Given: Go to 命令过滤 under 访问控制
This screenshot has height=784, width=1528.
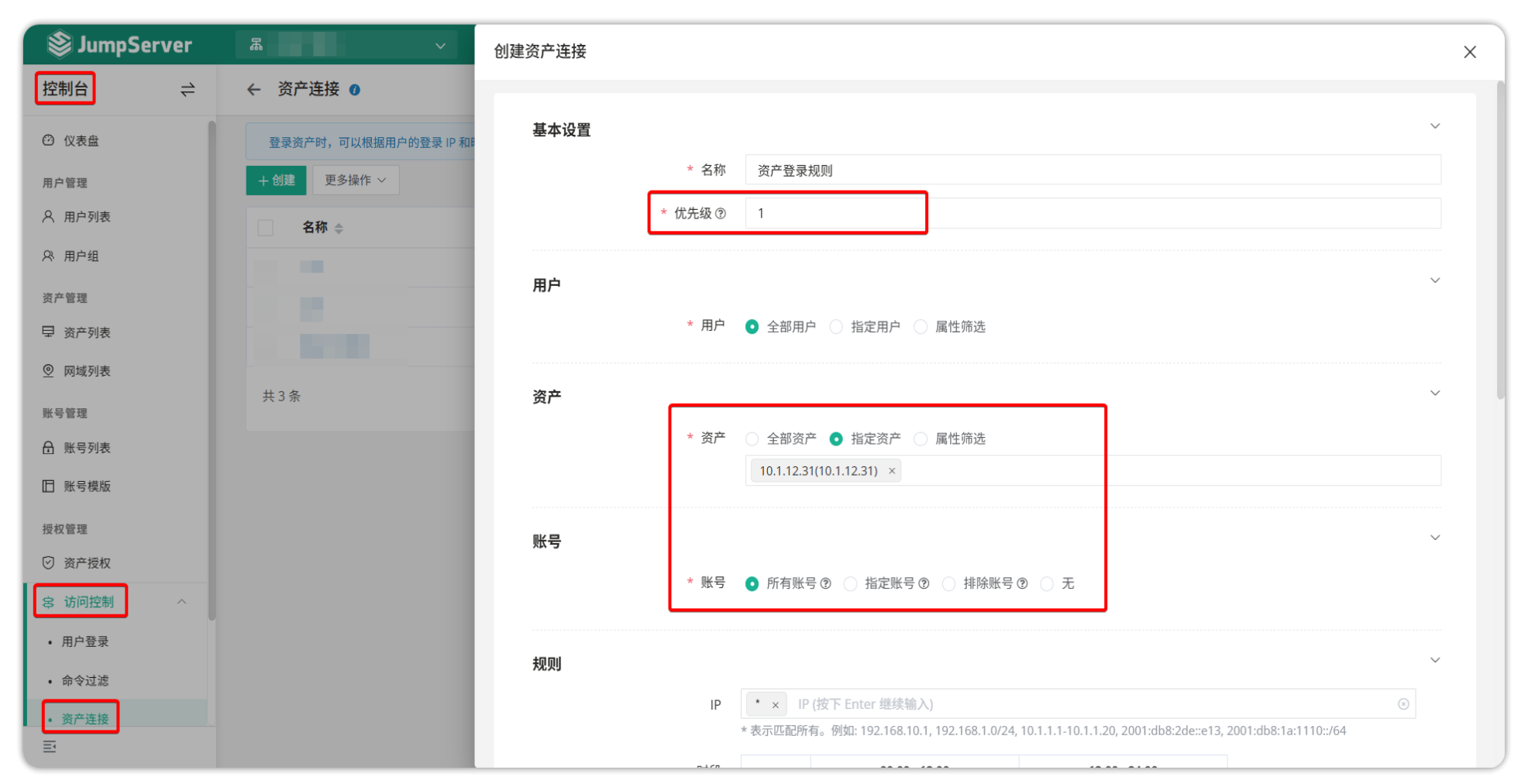Looking at the screenshot, I should click(x=85, y=681).
